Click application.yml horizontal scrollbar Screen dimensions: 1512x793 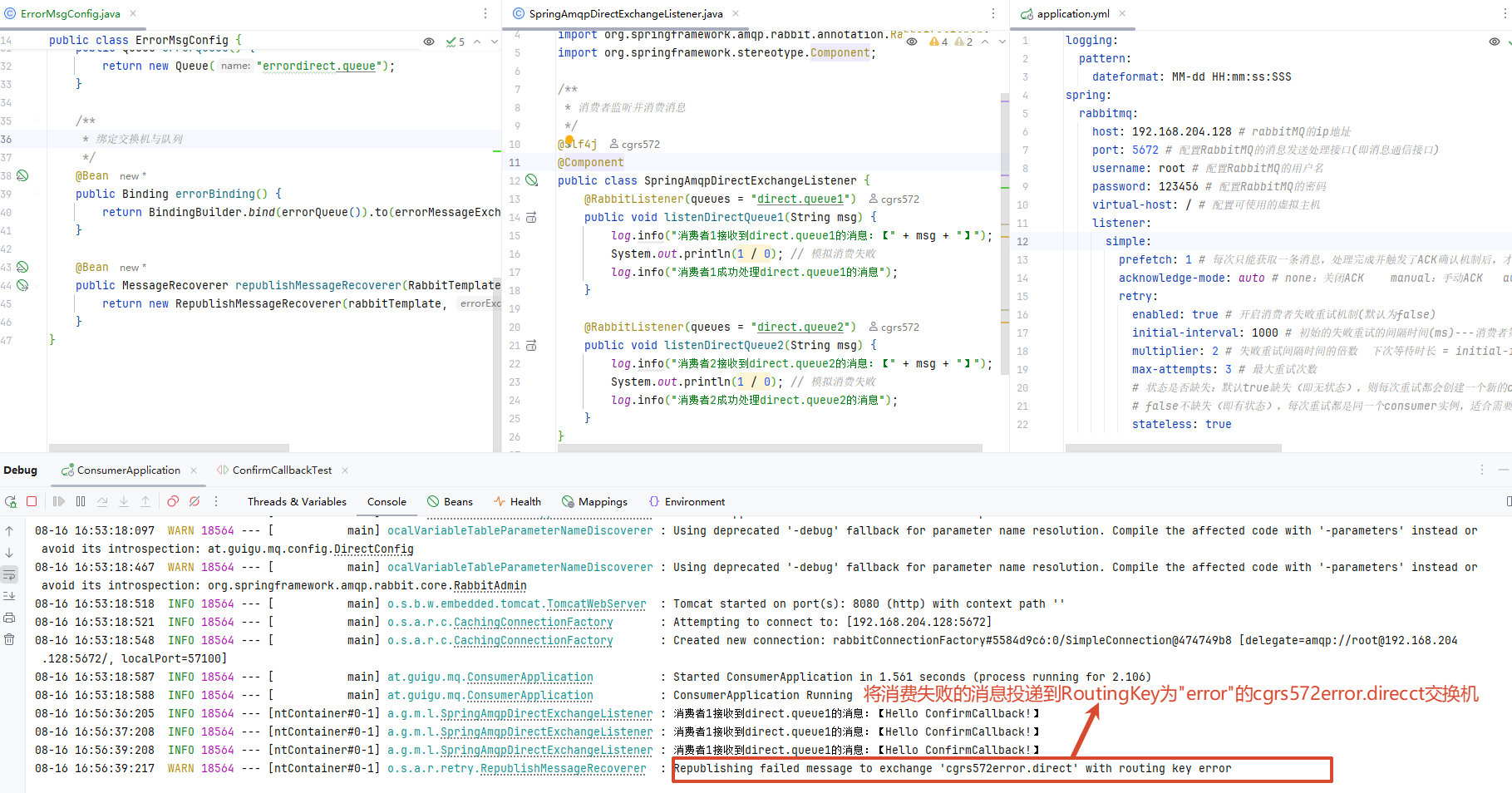[1173, 448]
